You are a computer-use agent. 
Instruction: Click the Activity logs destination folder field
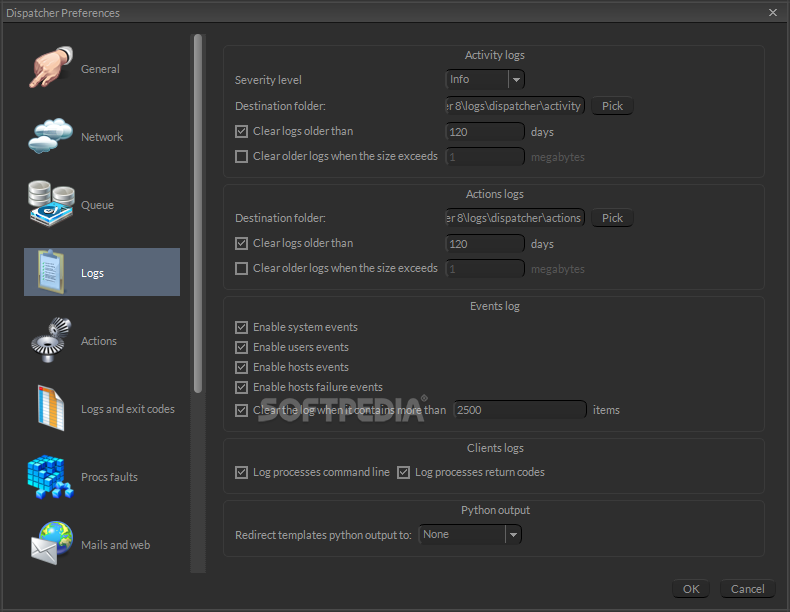pos(515,106)
